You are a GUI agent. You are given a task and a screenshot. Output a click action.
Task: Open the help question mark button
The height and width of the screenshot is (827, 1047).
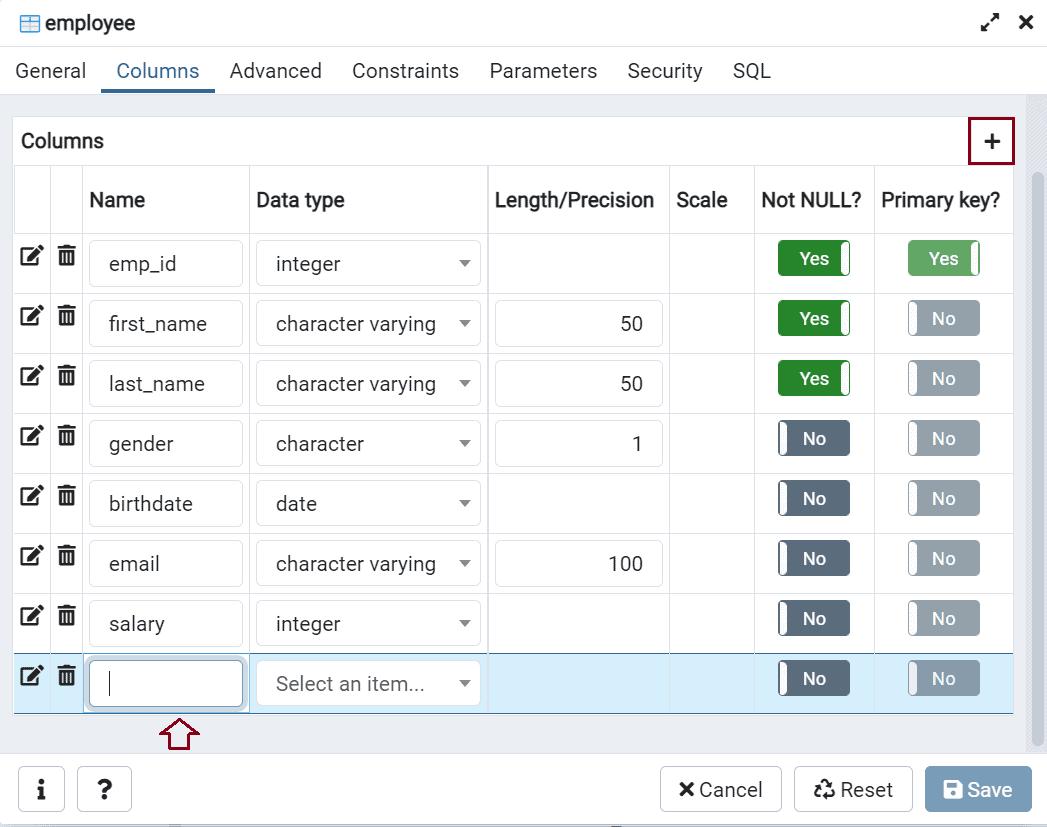point(104,790)
